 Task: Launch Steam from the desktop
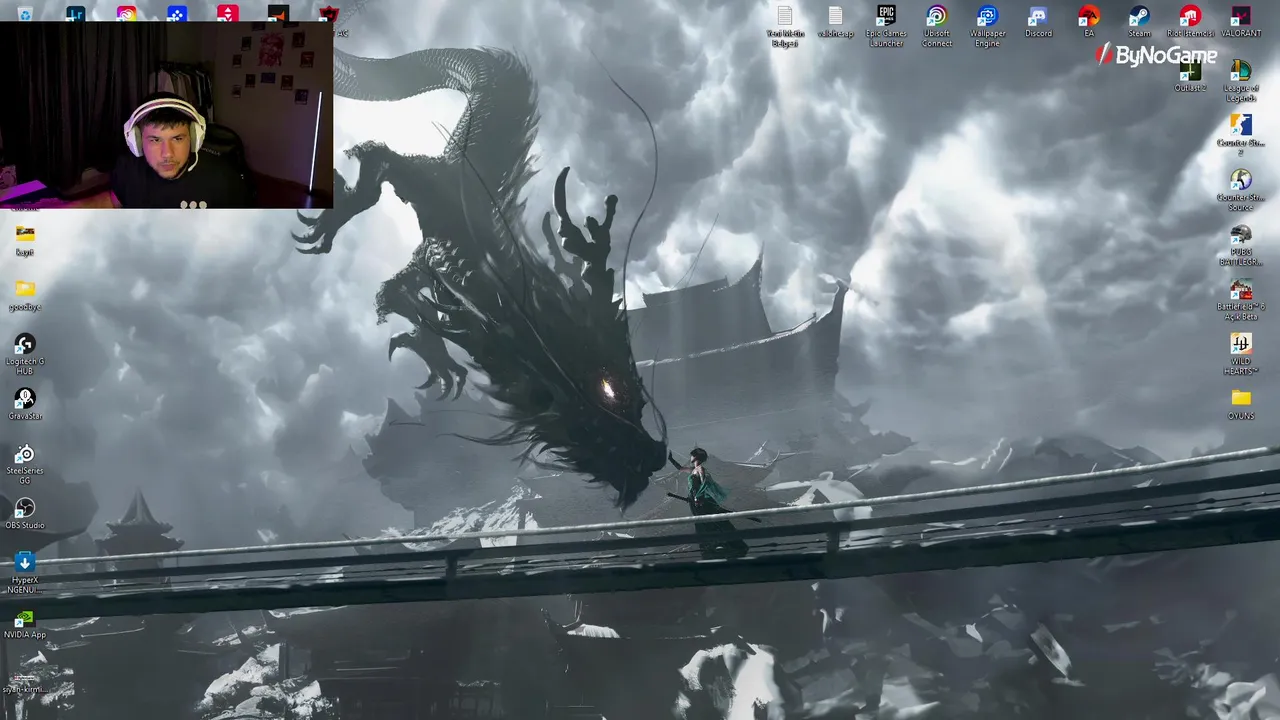tap(1139, 21)
